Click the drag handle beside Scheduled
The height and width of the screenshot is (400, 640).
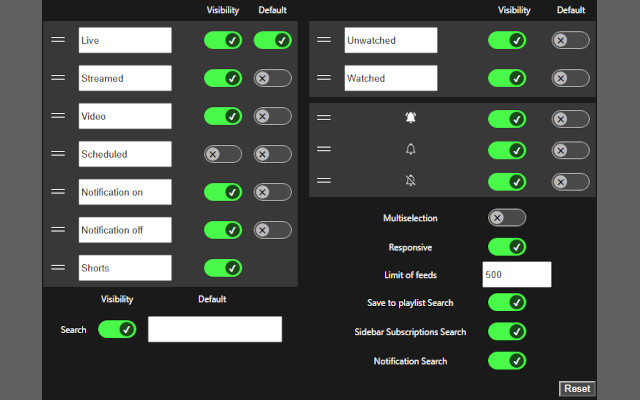pyautogui.click(x=58, y=153)
